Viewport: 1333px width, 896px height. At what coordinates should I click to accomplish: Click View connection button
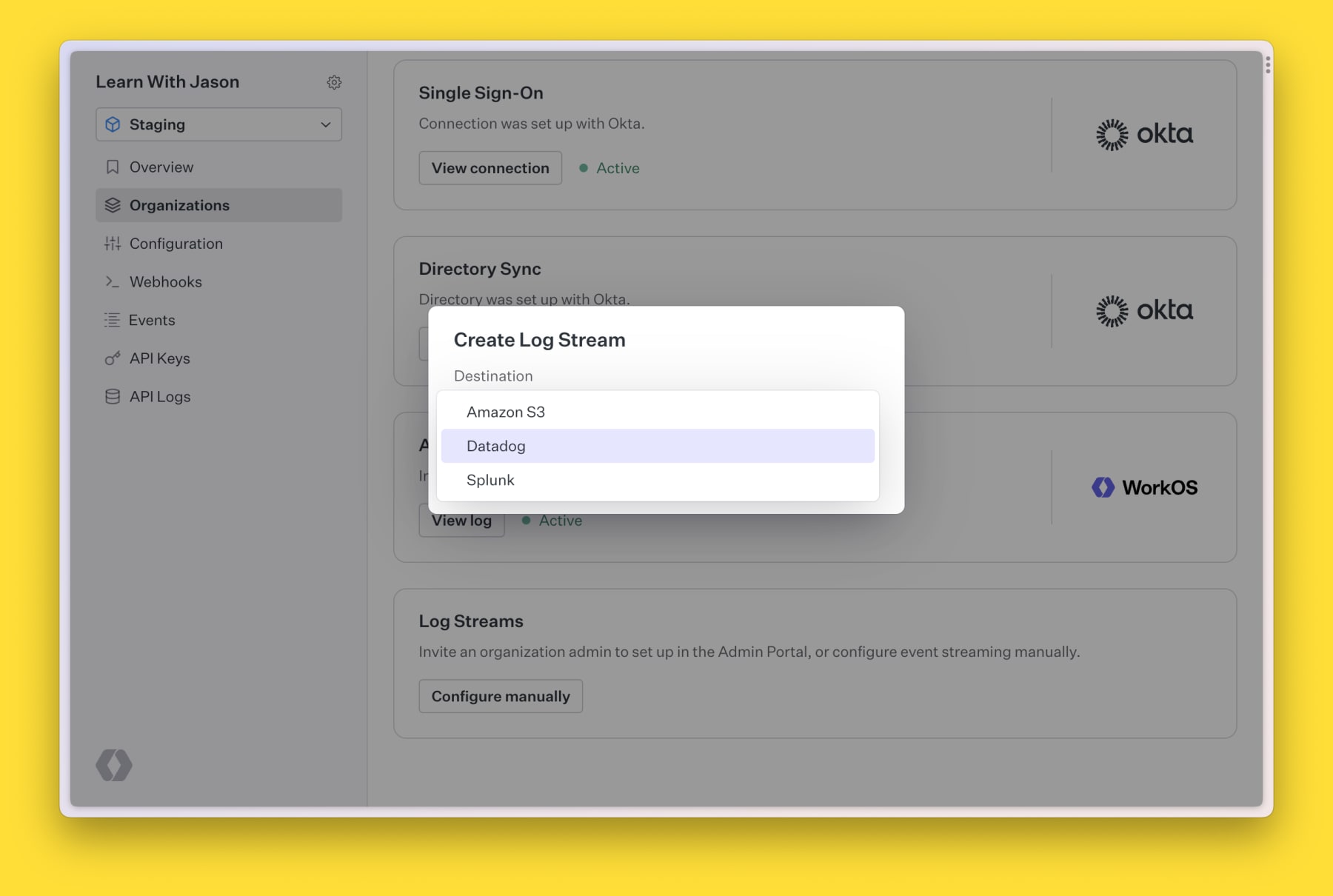490,168
